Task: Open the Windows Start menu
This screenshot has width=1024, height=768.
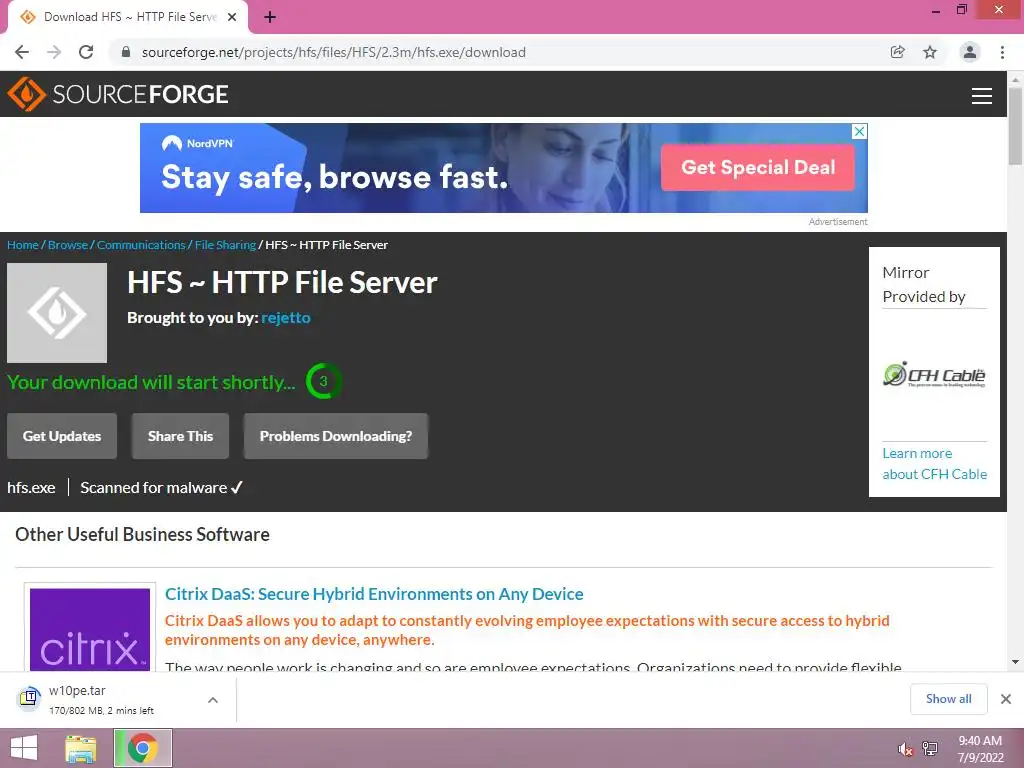Action: click(x=24, y=748)
